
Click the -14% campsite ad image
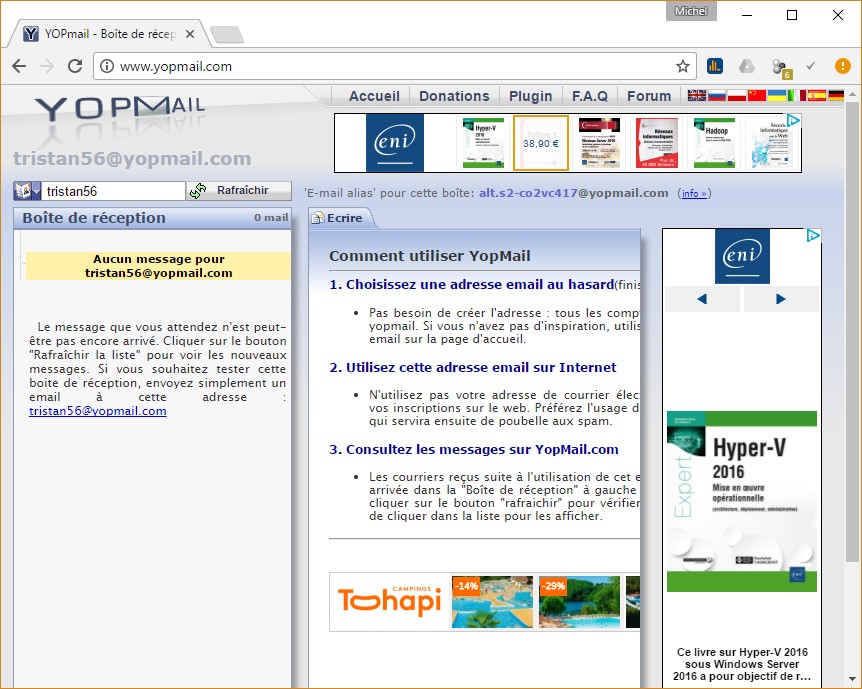click(492, 602)
